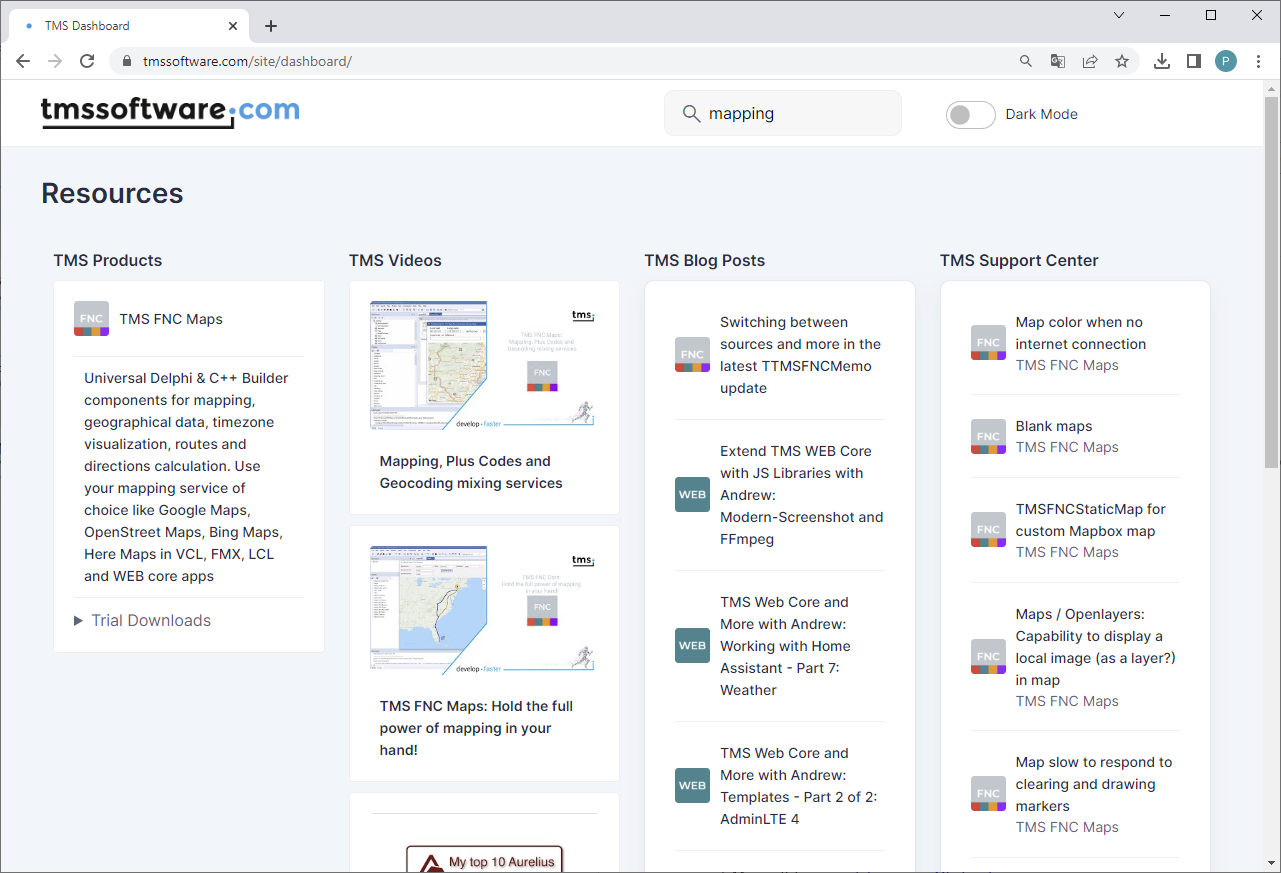
Task: Click the FNC icon beside TMS FNC Maps product
Action: [x=91, y=319]
